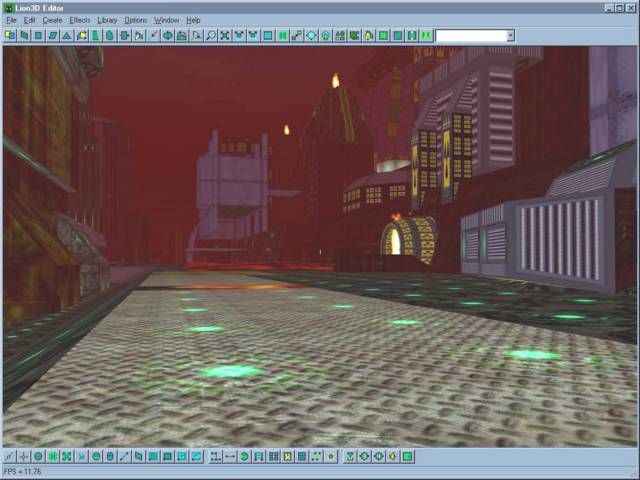This screenshot has height=480, width=640.
Task: Open the Effects menu
Action: tap(80, 20)
